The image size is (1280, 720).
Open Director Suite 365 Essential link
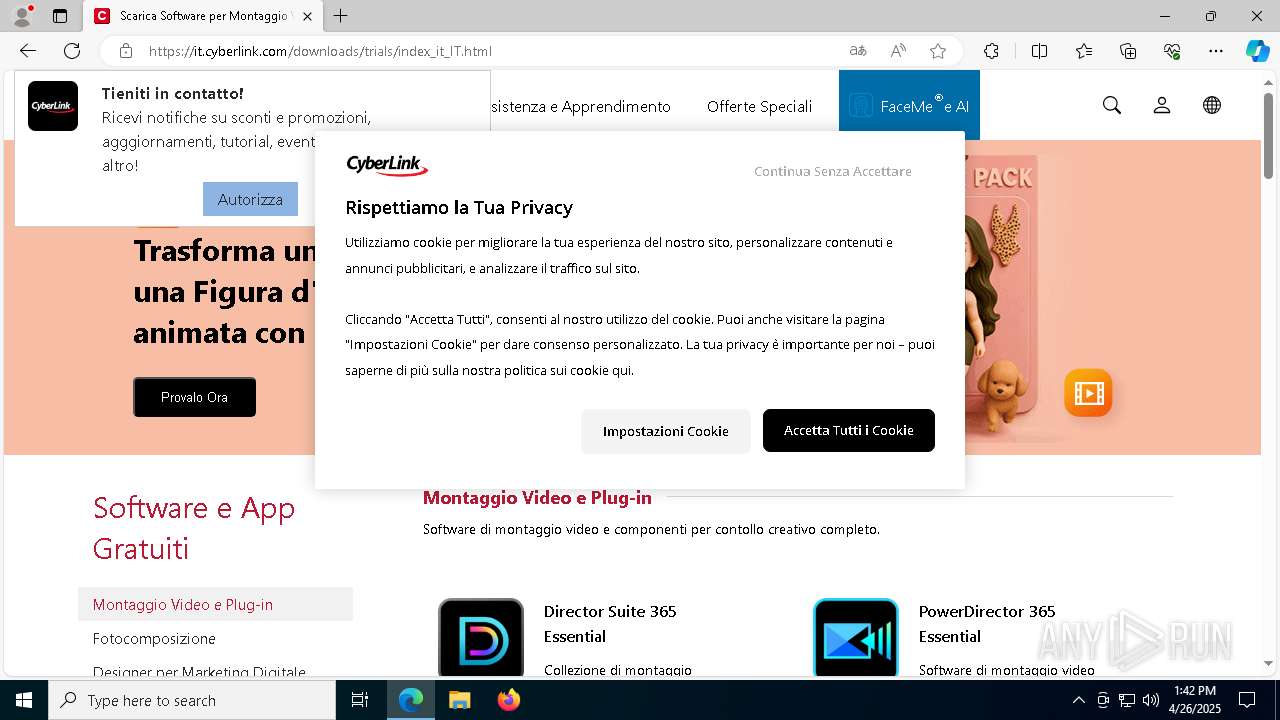[610, 623]
